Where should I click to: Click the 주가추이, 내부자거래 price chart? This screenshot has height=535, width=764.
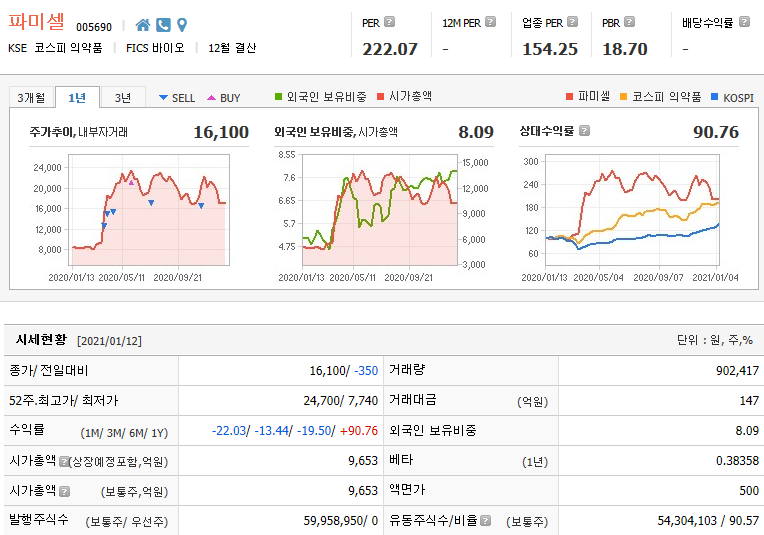click(x=149, y=210)
